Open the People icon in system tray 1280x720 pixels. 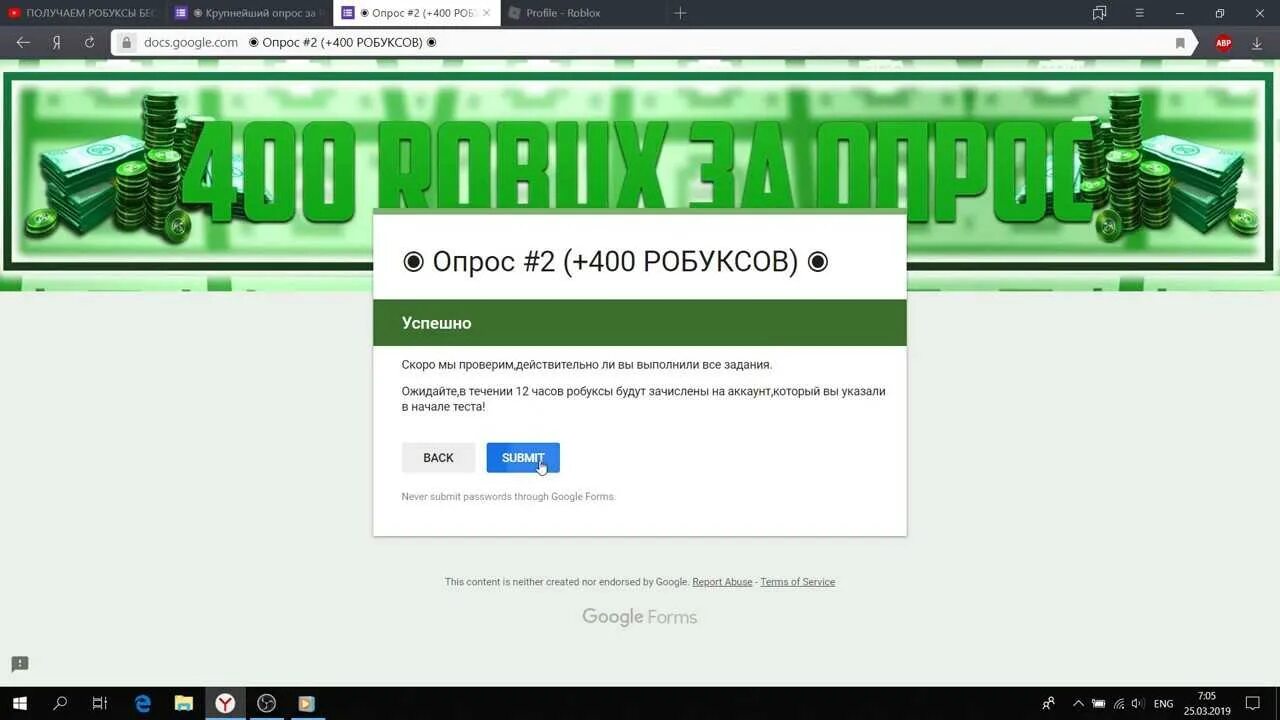coord(1048,703)
